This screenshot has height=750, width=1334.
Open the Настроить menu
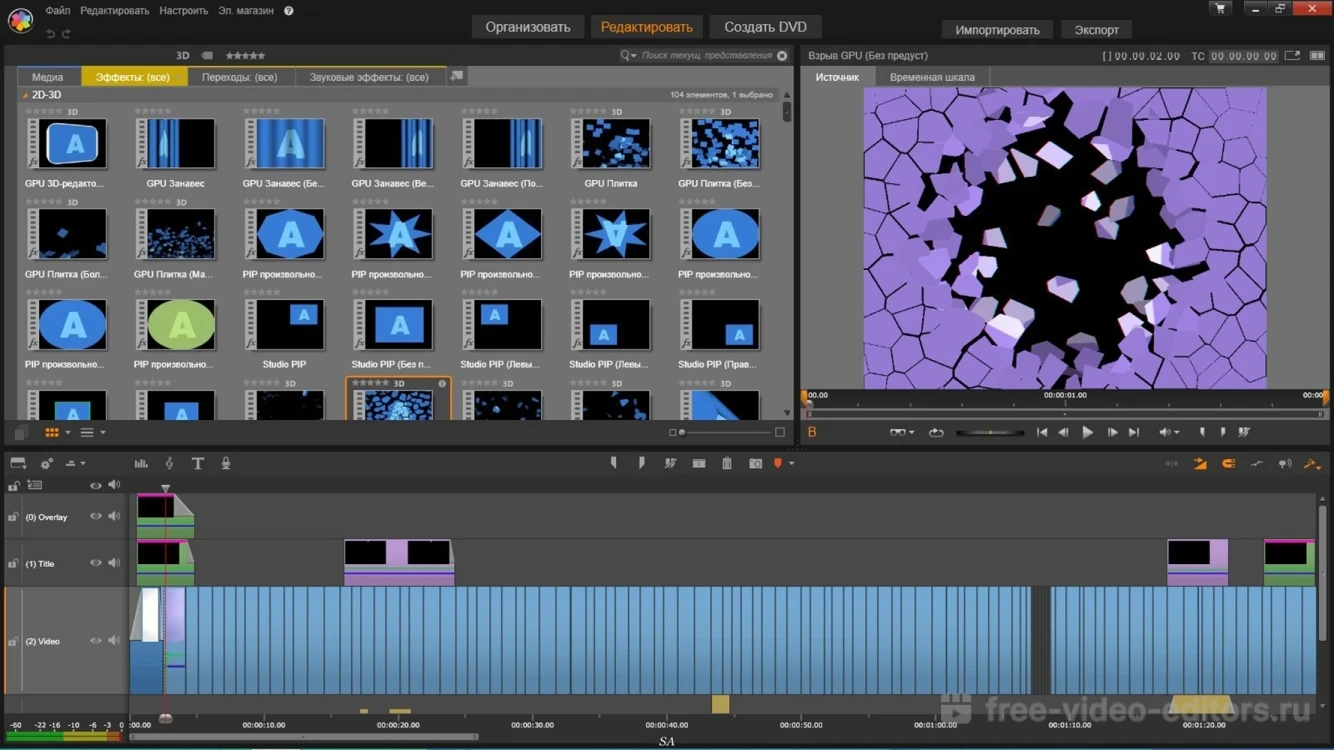(184, 11)
